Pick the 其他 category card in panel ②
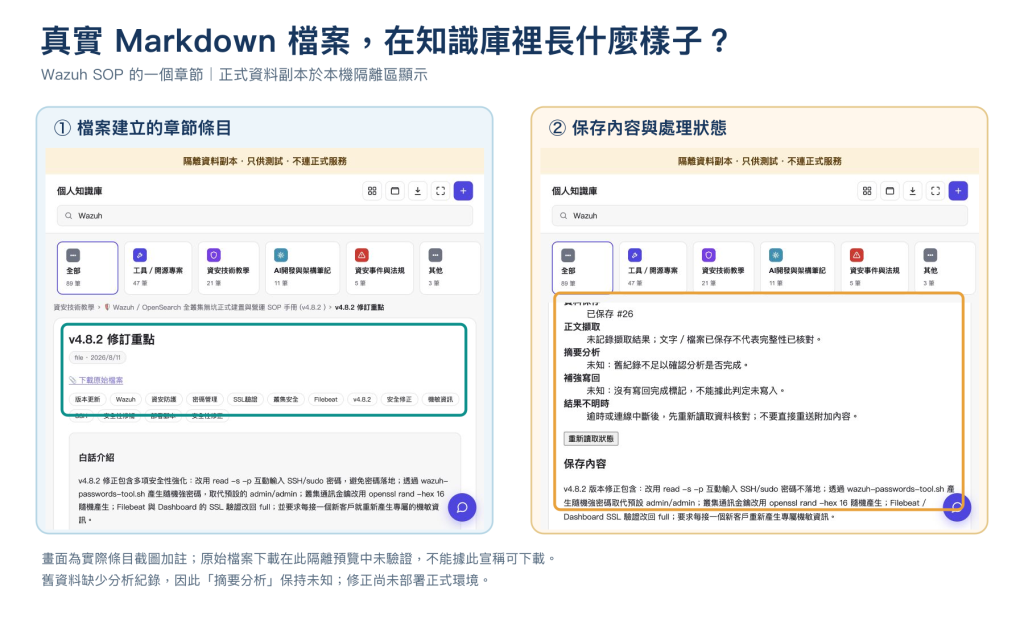This screenshot has width=1024, height=620. (x=945, y=268)
